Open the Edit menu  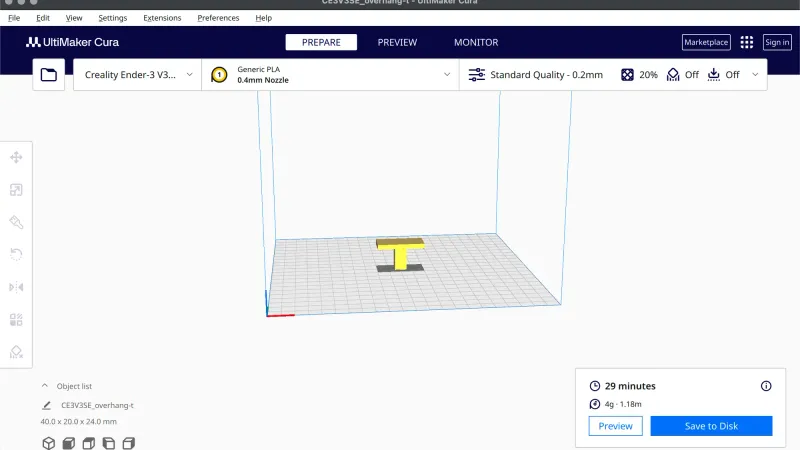pyautogui.click(x=43, y=18)
